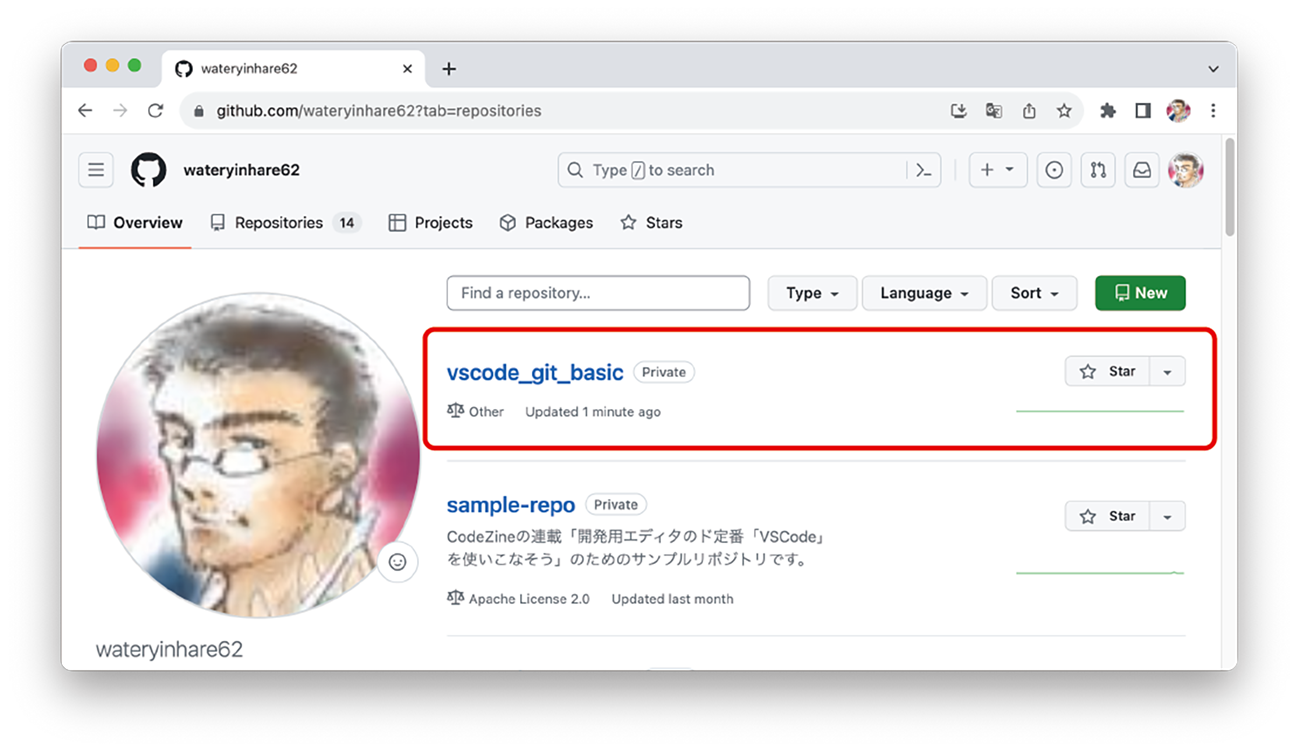The width and height of the screenshot is (1300, 752).
Task: Click the large profile avatar picture
Action: [258, 455]
